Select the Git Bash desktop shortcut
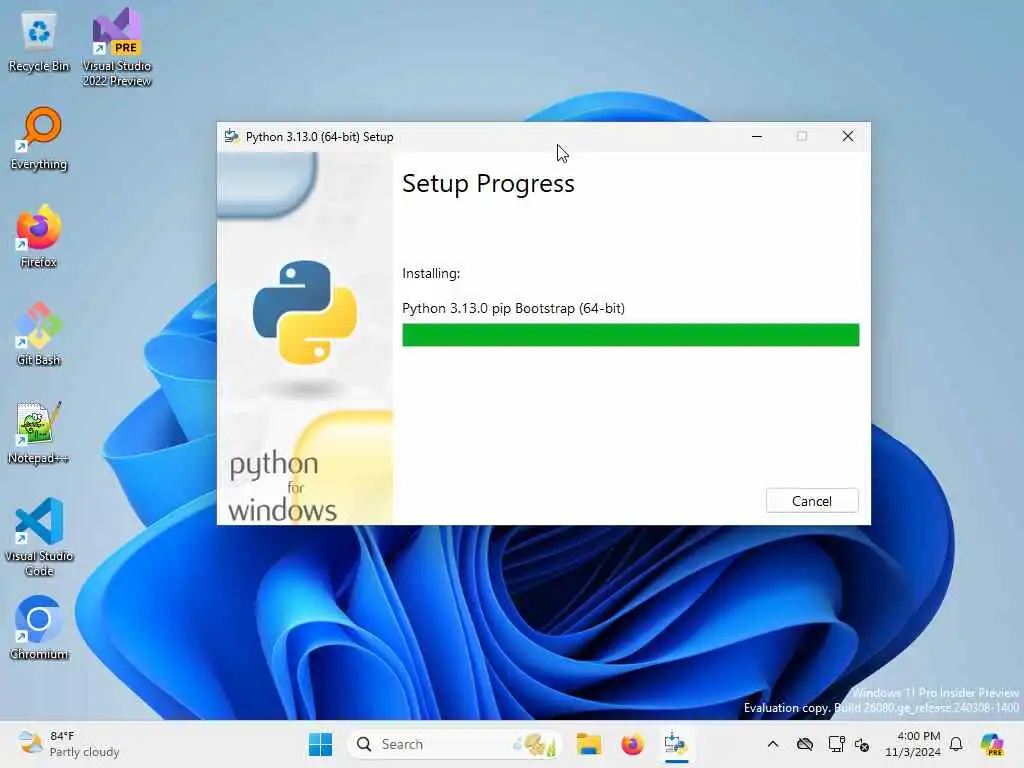 39,334
